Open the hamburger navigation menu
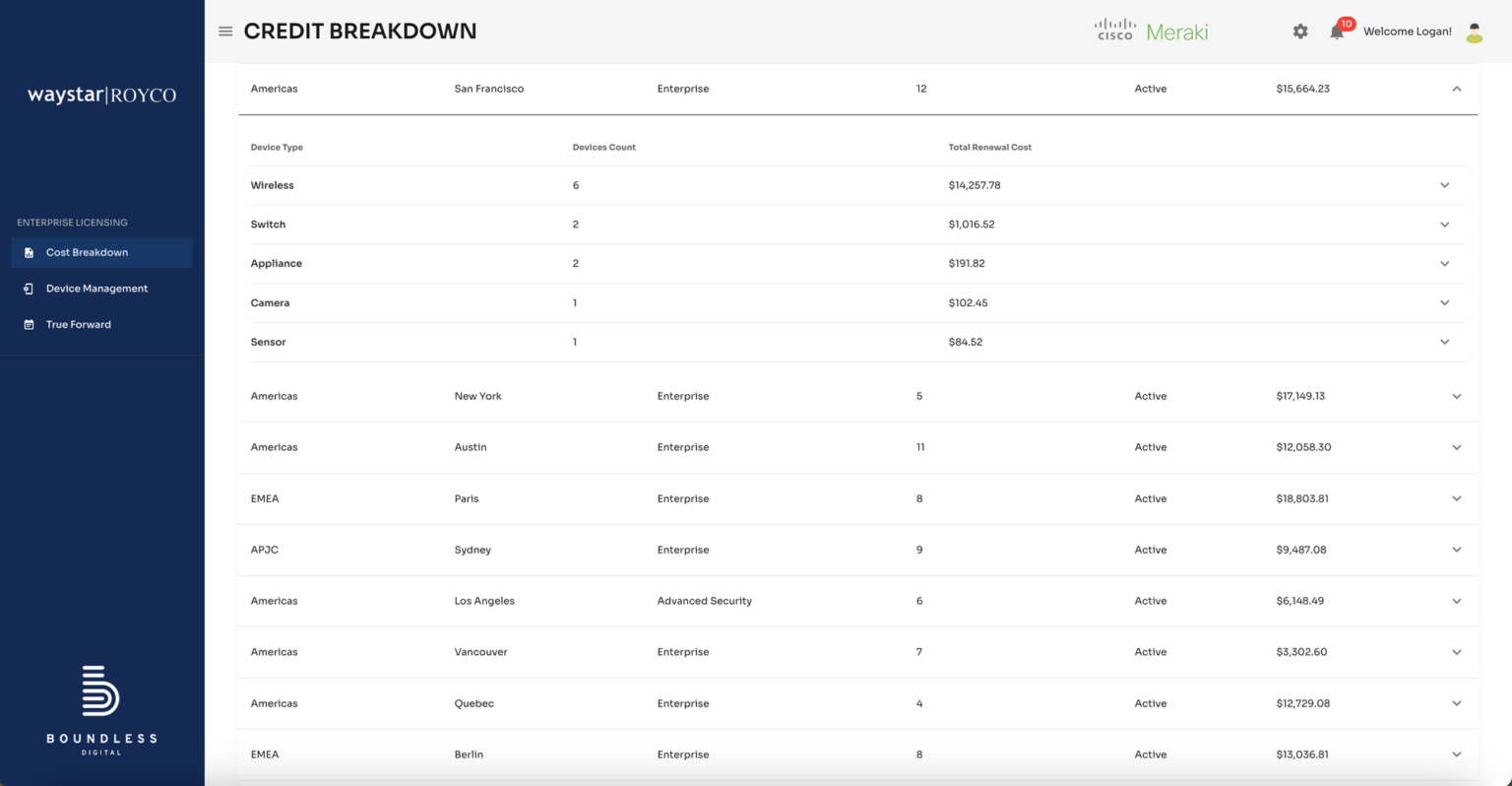Viewport: 1512px width, 786px height. coord(225,31)
